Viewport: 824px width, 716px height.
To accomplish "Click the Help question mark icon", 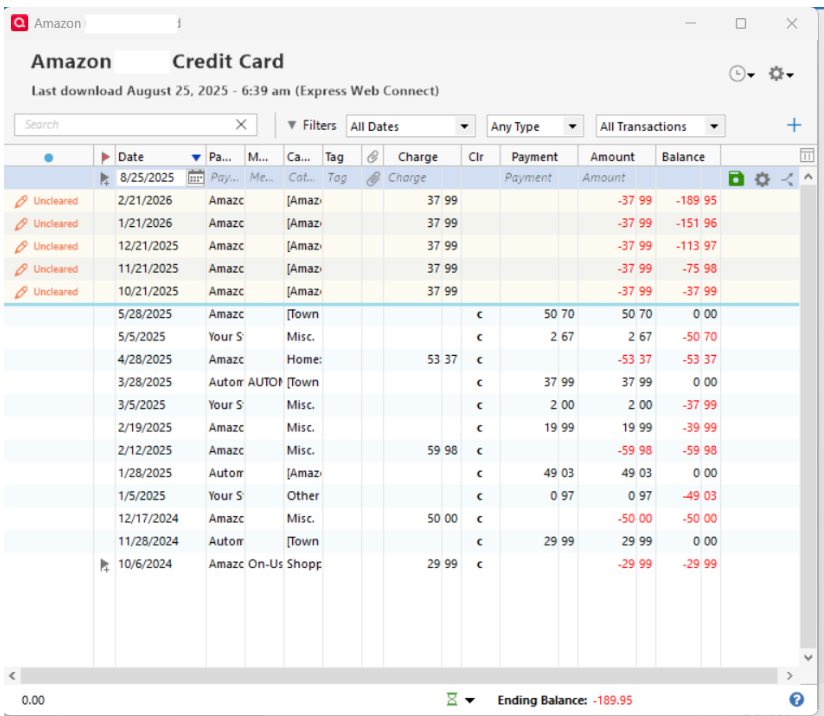I will [797, 699].
